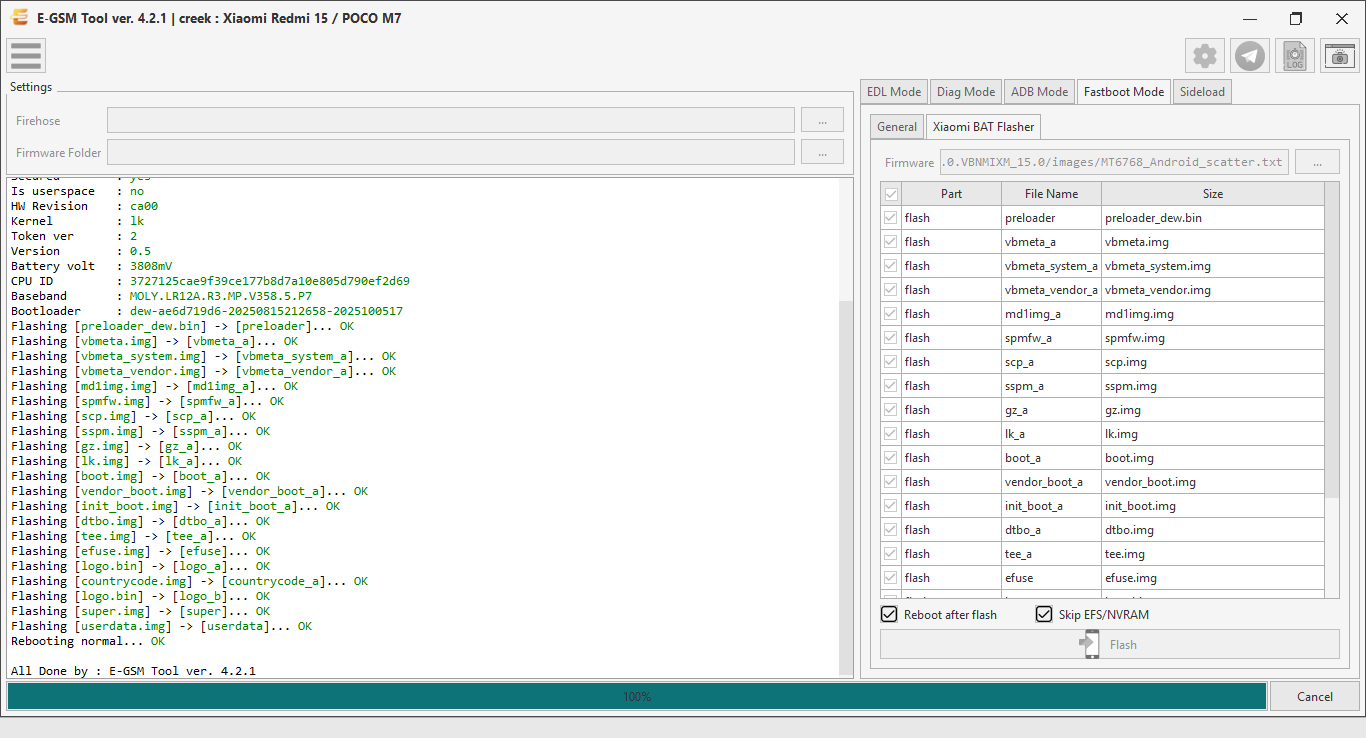The image size is (1366, 738).
Task: Uncheck the boot_a row checkbox
Action: (891, 458)
